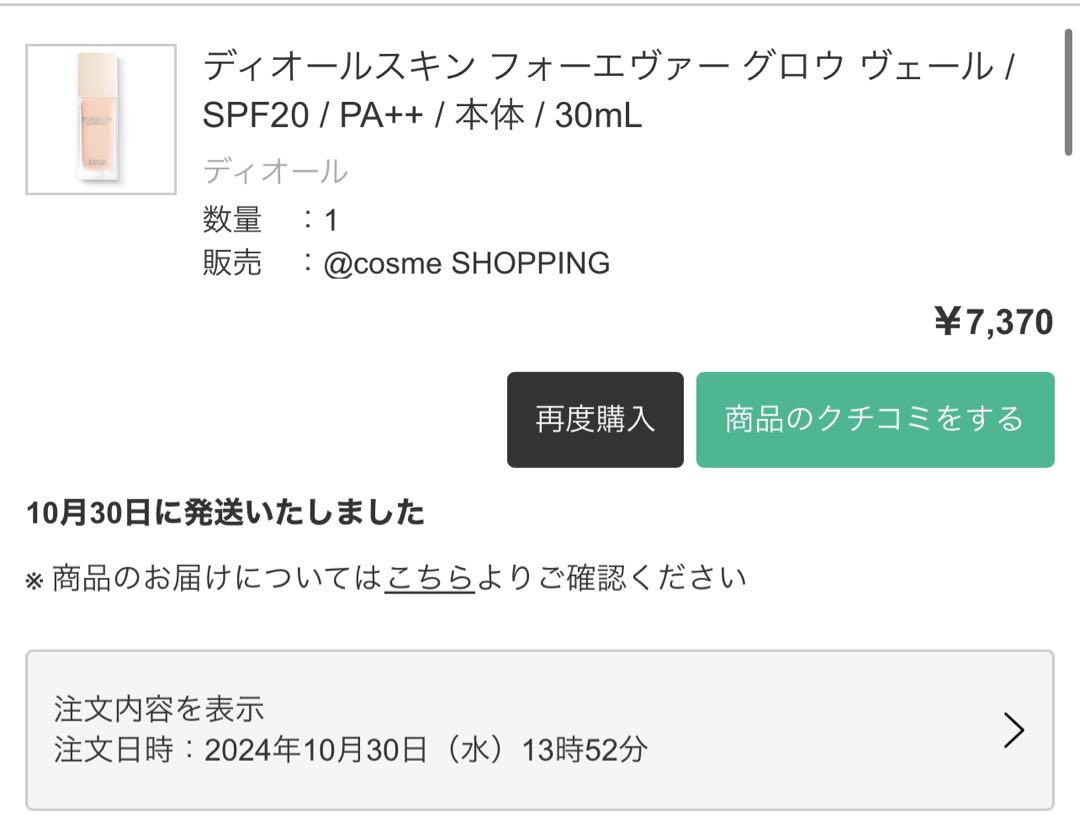Screen dimensions: 1080x834
Task: Follow the こちら delivery link
Action: tap(430, 578)
